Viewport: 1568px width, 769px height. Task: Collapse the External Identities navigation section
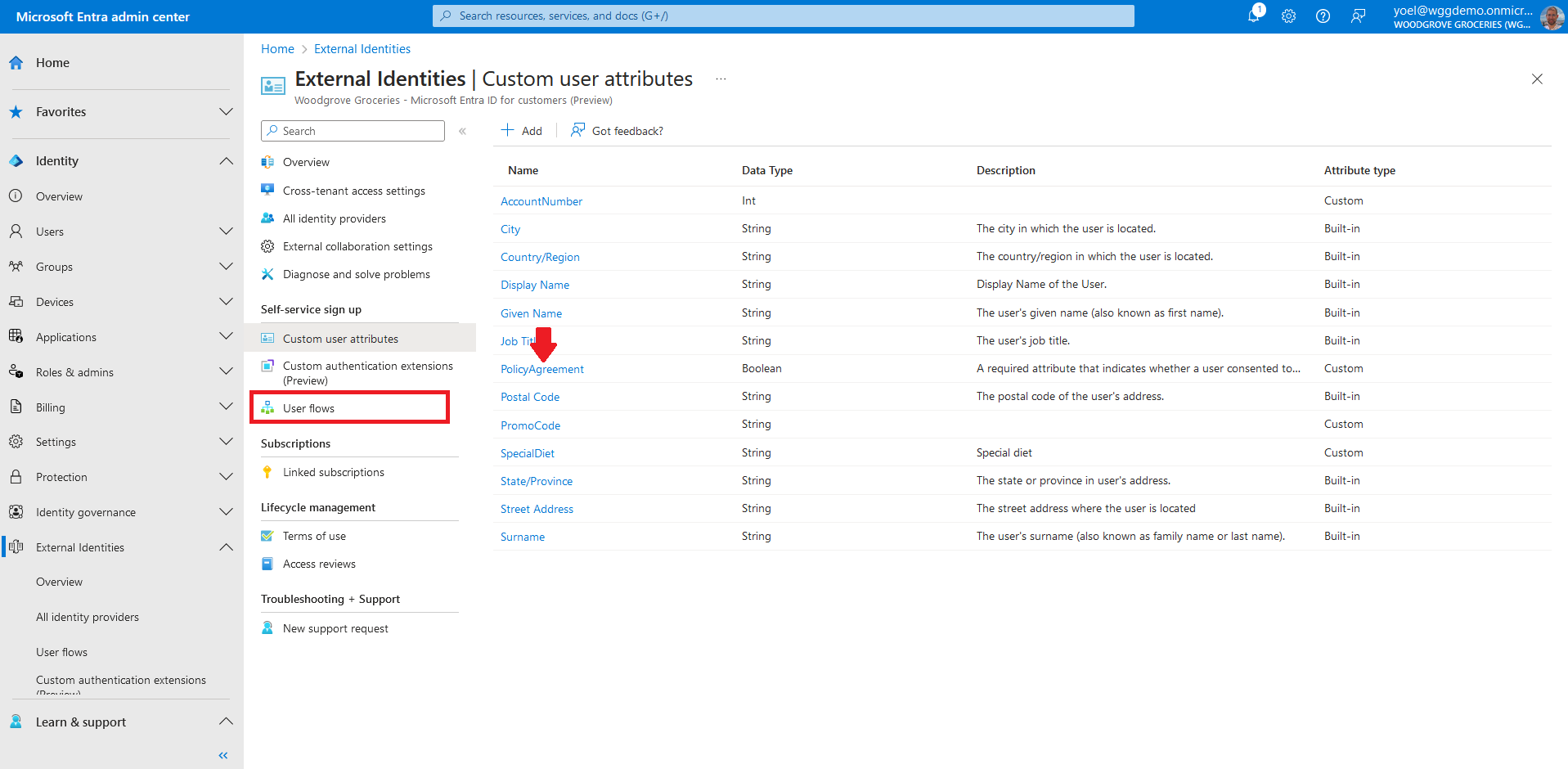pyautogui.click(x=226, y=547)
